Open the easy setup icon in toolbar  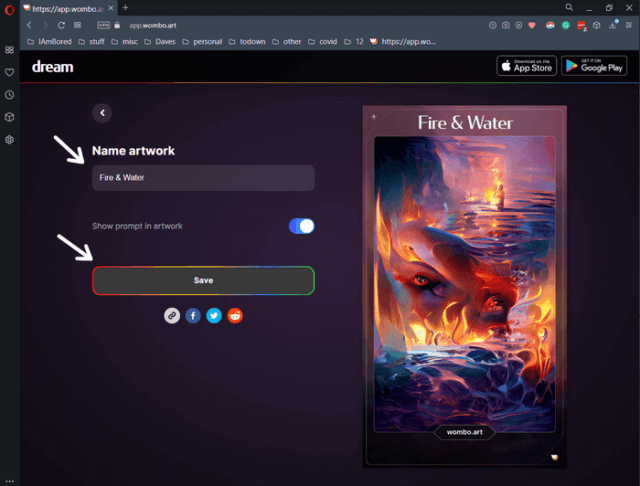point(629,25)
